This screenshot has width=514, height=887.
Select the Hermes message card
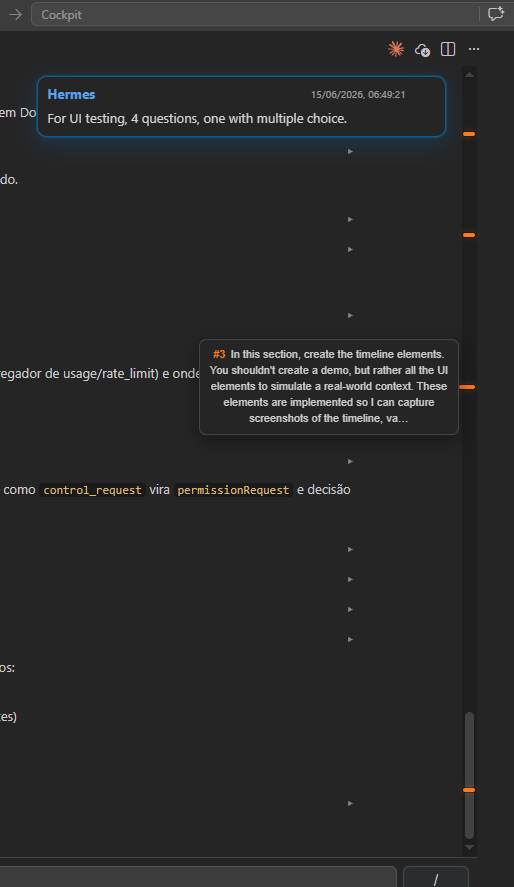241,106
